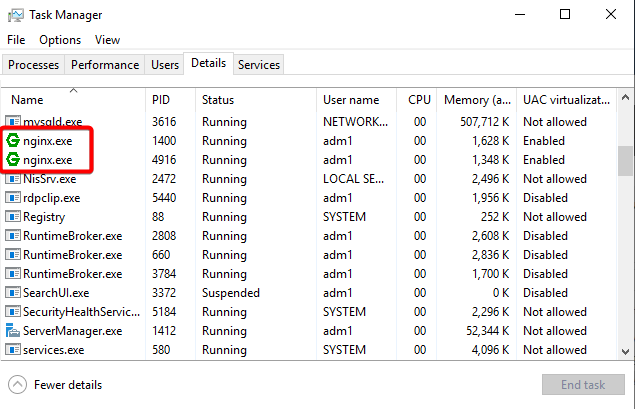Open the File menu
The width and height of the screenshot is (635, 409).
(x=16, y=40)
